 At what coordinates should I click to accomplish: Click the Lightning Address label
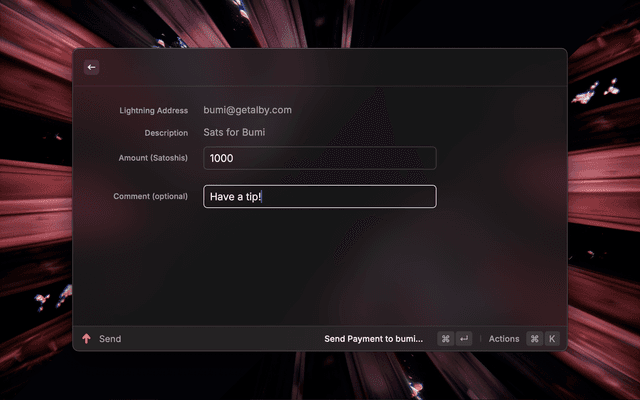154,110
